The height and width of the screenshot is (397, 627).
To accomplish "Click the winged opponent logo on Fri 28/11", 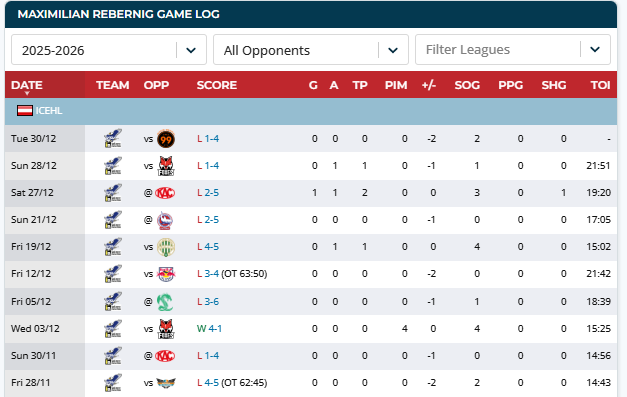I will click(x=166, y=383).
